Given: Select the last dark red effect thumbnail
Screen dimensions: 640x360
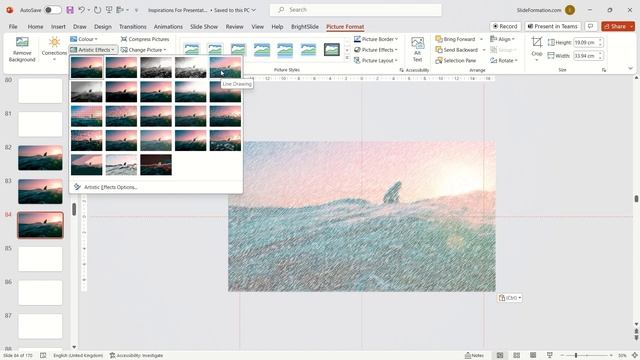Looking at the screenshot, I should (156, 164).
